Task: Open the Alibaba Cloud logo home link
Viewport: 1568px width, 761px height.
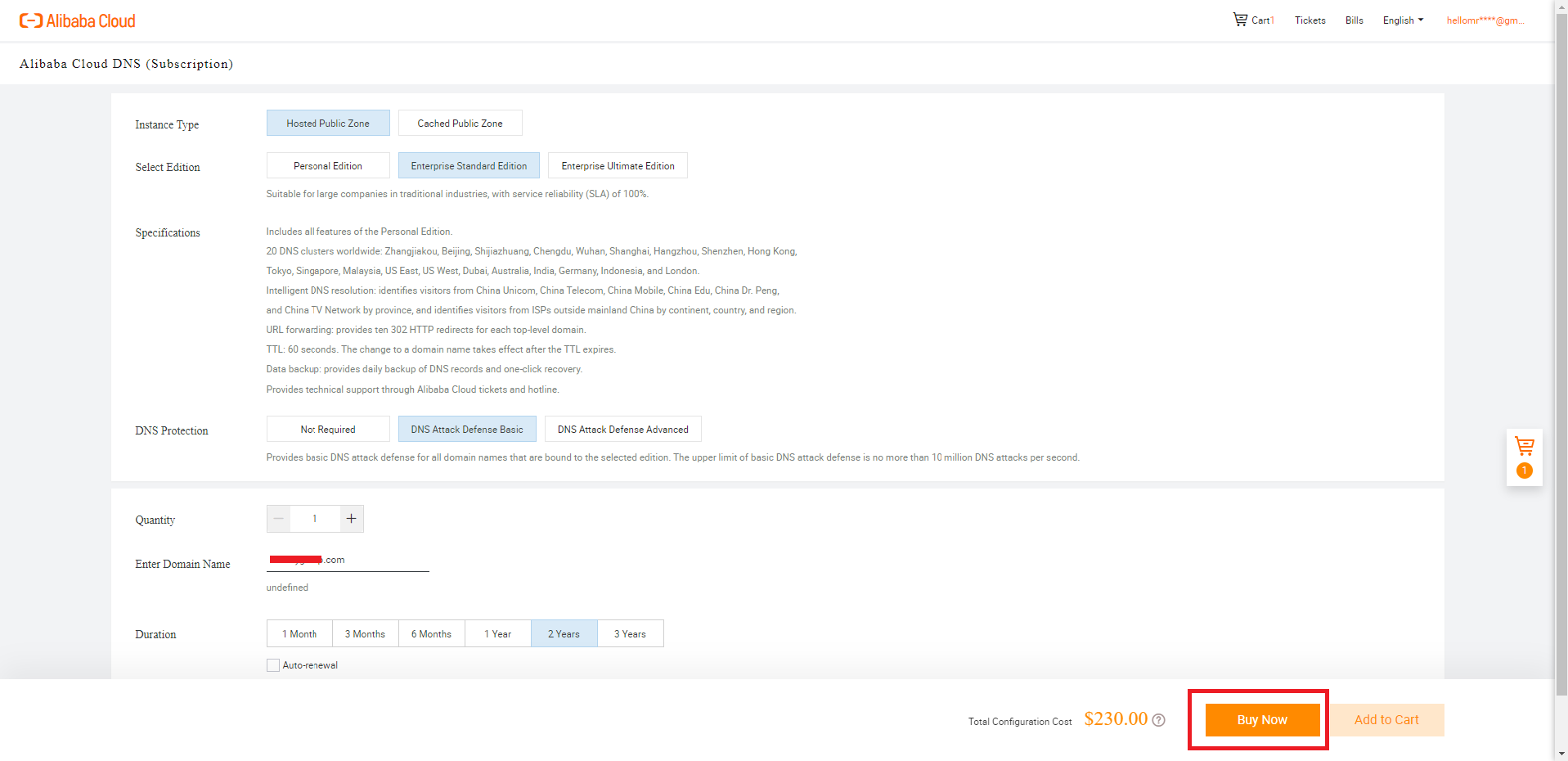Action: tap(78, 21)
